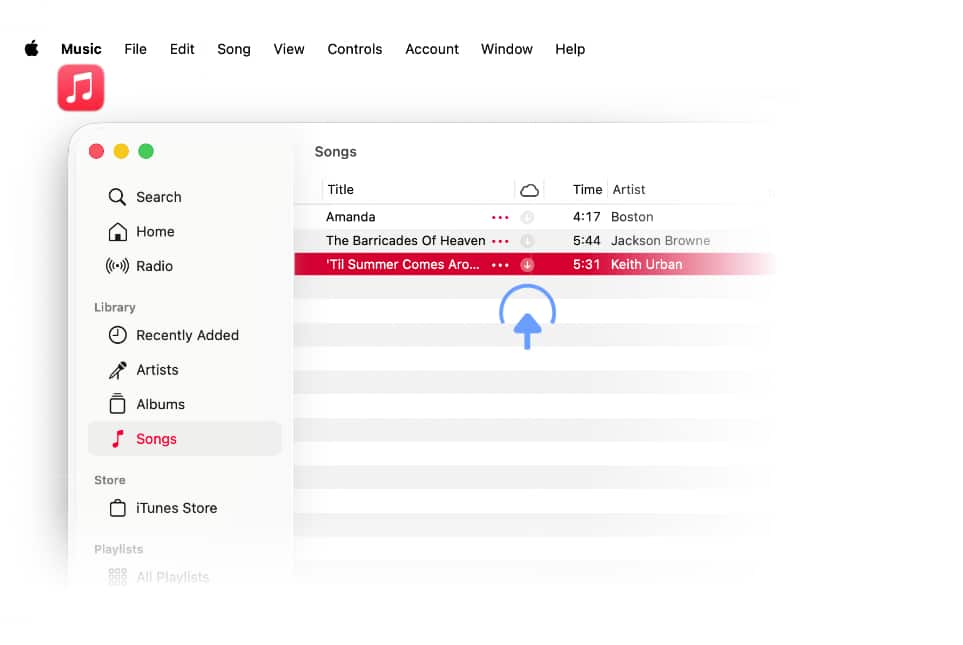
Task: Select the song title "Amanda"
Action: [x=351, y=217]
